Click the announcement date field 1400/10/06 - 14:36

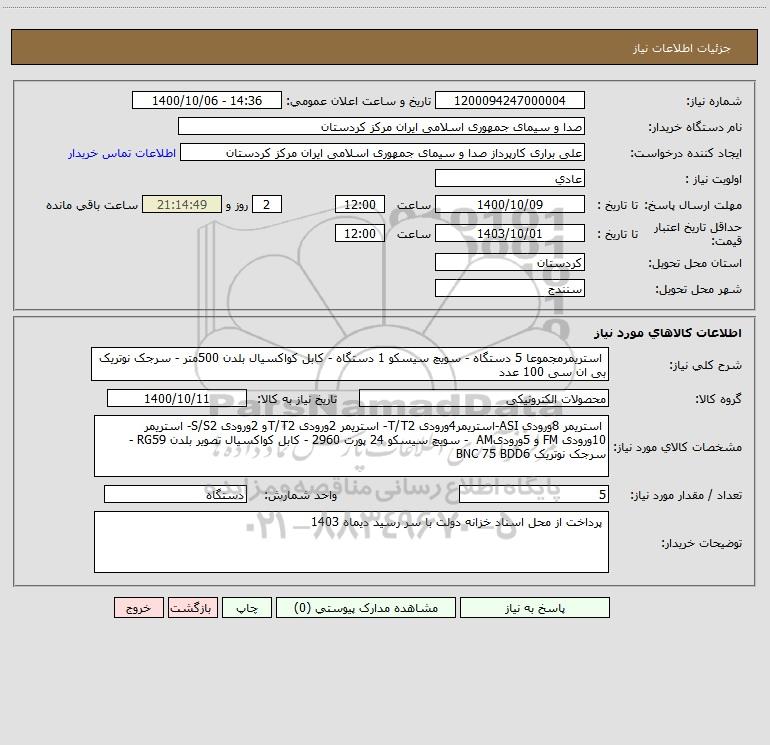click(x=207, y=100)
